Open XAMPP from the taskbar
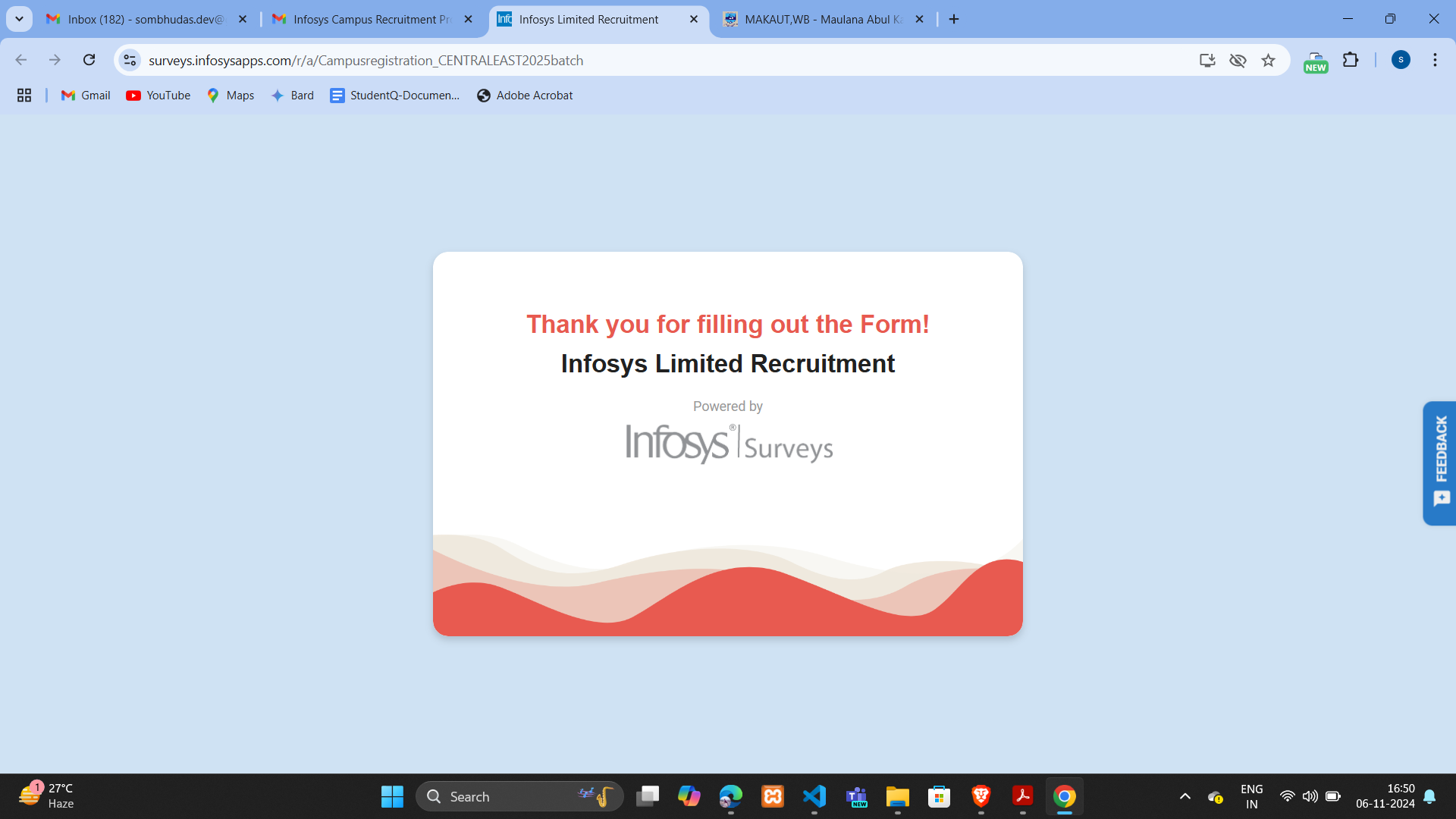Screen dimensions: 1456x819 pyautogui.click(x=772, y=796)
